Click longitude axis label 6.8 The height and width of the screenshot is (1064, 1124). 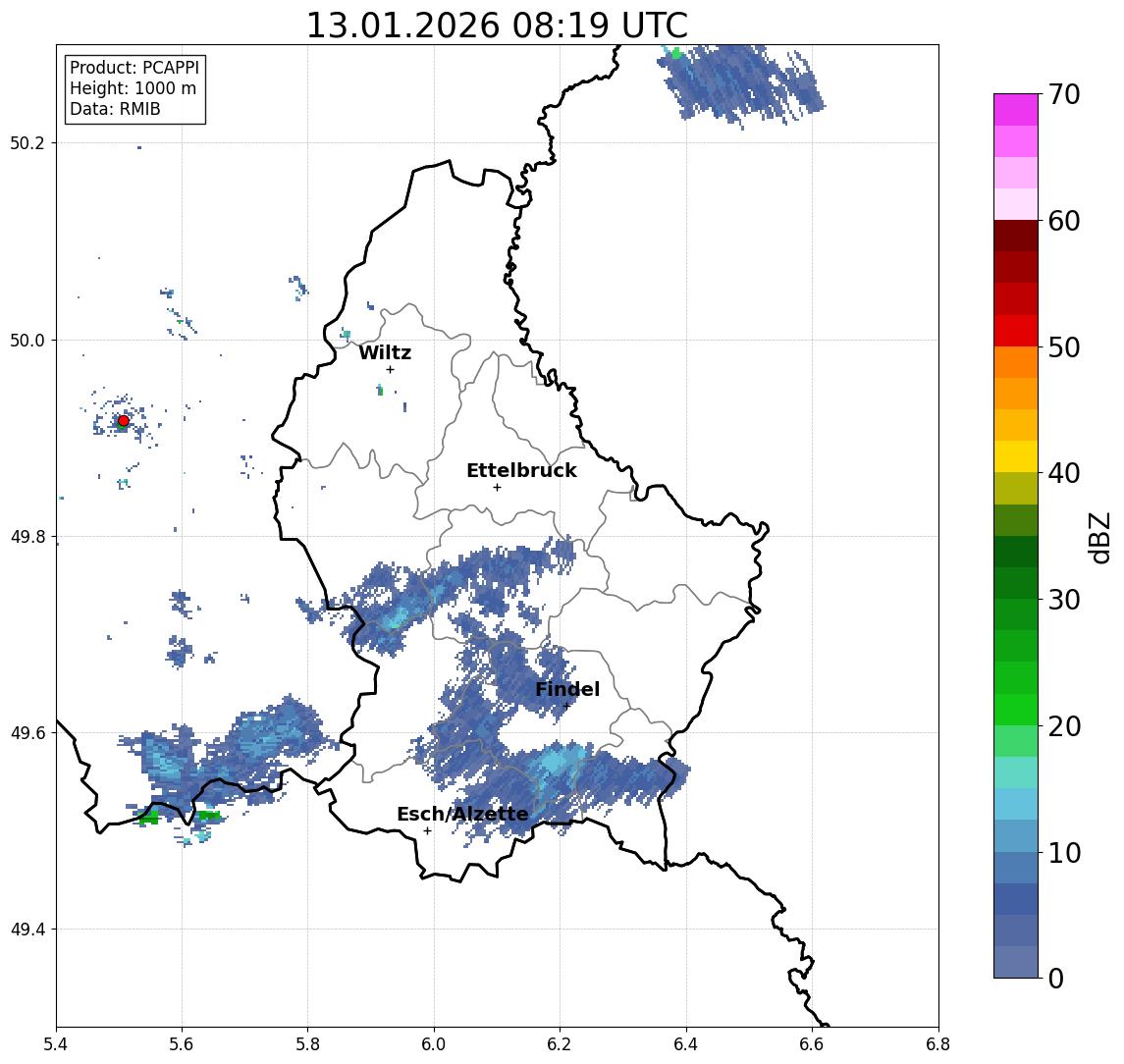click(938, 1043)
